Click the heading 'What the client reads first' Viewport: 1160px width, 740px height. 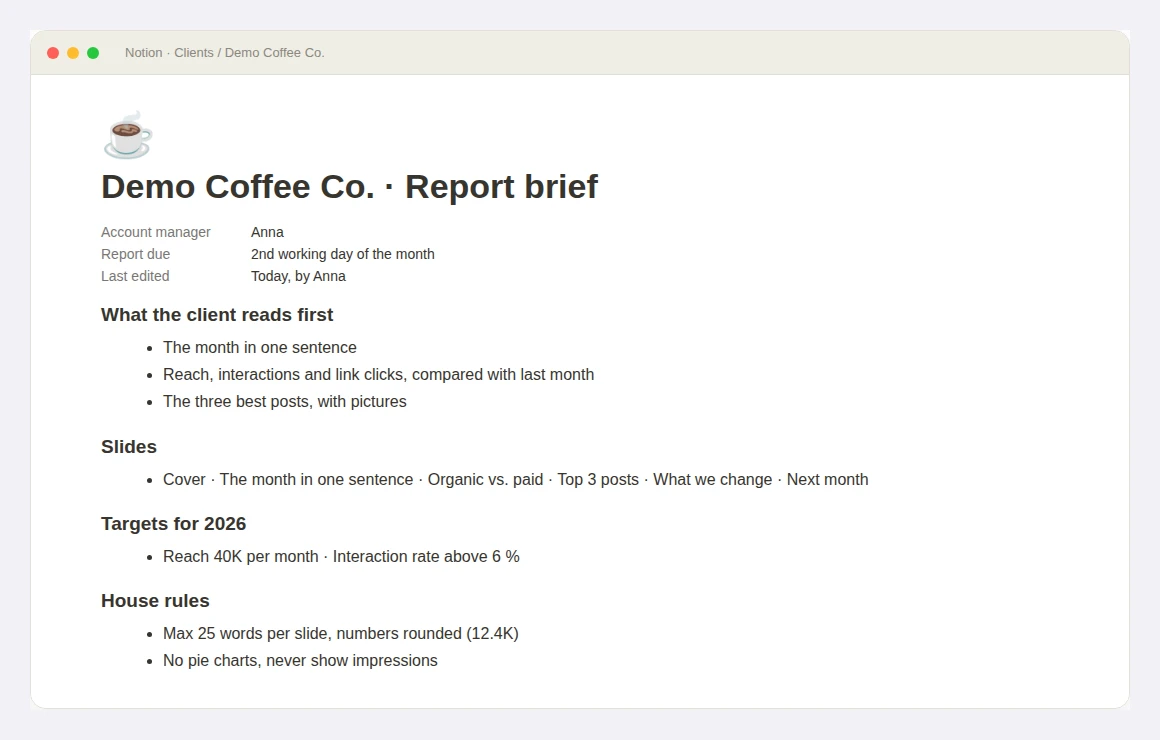[x=217, y=314]
